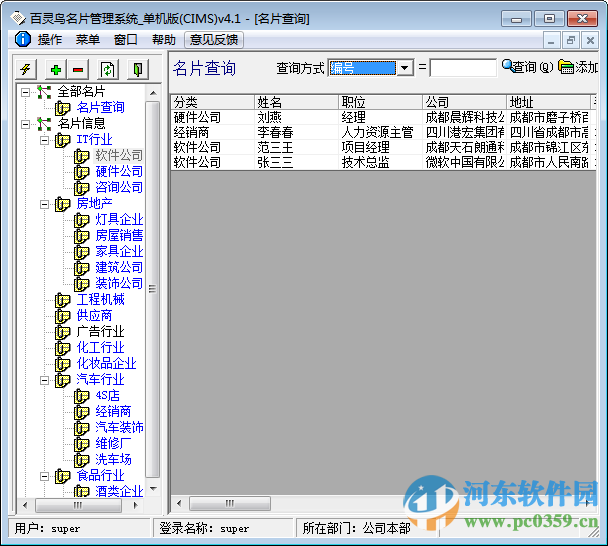Viewport: 608px width, 546px height.
Task: Sort by the 公司 column header
Action: coord(465,102)
